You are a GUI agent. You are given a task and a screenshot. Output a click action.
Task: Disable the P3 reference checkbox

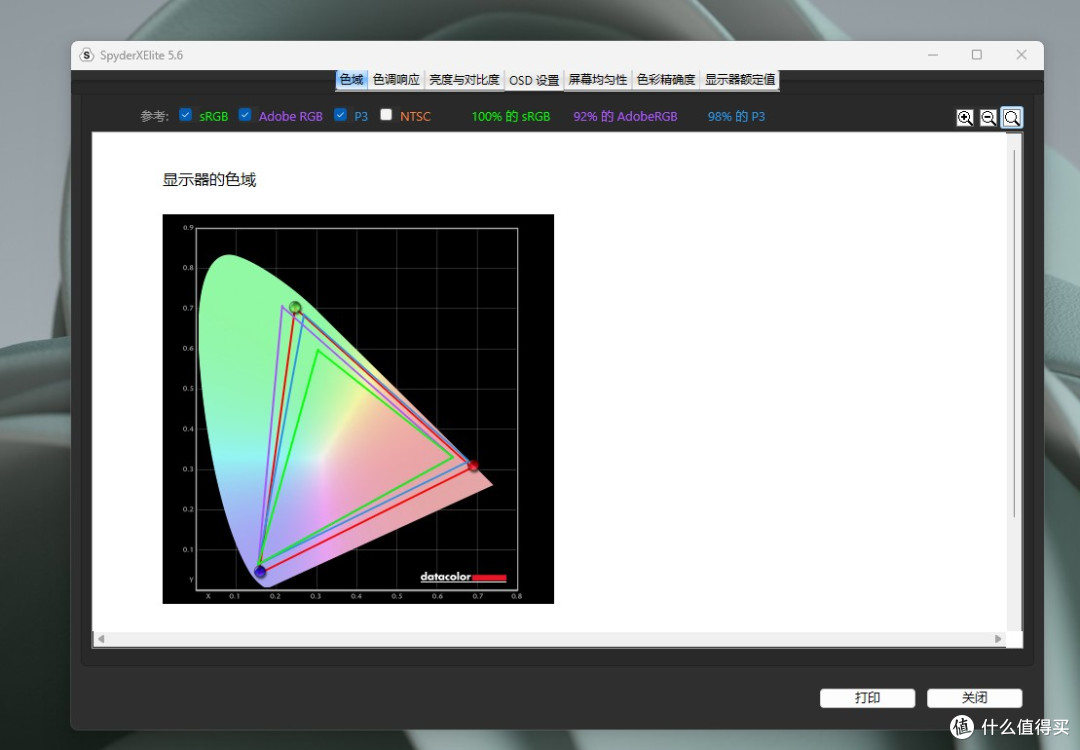click(340, 115)
